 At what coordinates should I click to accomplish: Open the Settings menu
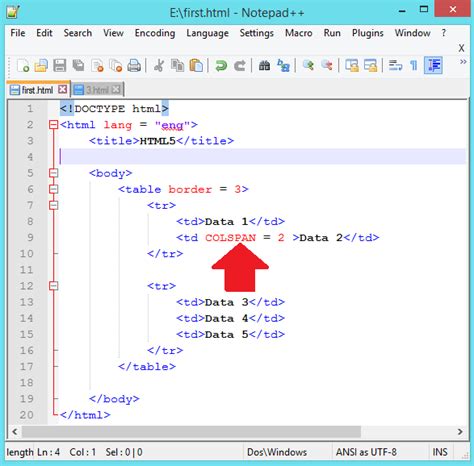coord(257,33)
